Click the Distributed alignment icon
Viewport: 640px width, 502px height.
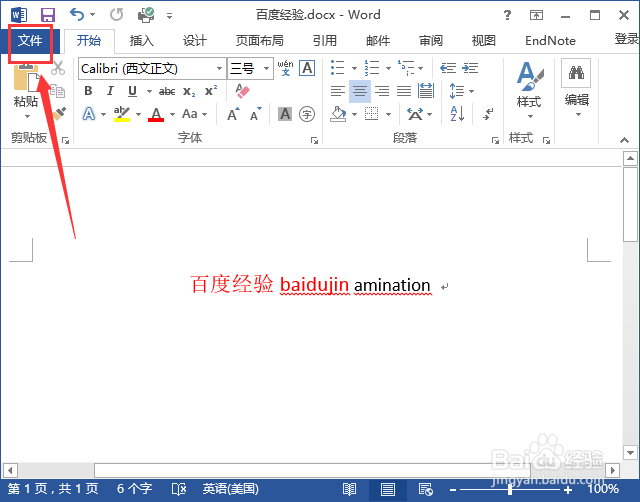pyautogui.click(x=426, y=91)
